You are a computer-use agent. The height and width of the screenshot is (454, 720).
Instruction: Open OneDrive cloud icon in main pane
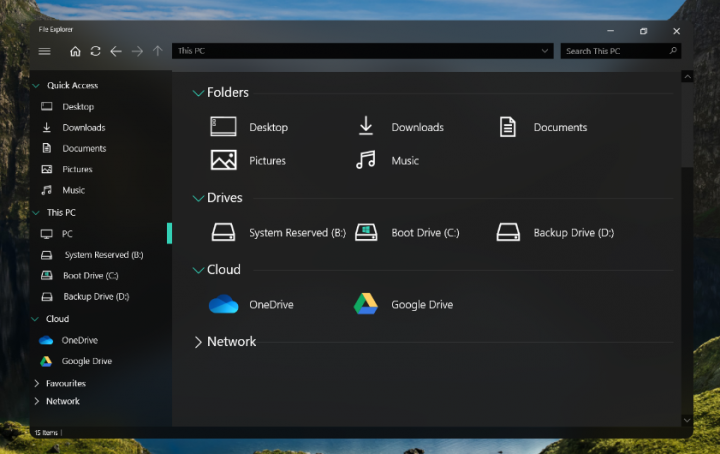(x=224, y=304)
